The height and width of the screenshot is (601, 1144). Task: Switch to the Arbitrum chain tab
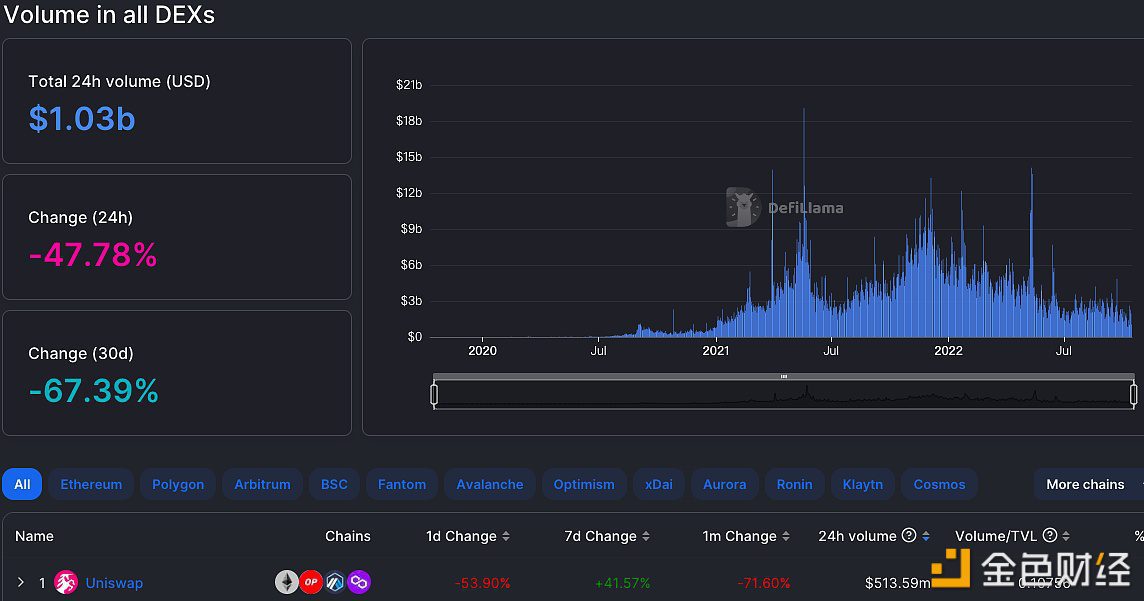pyautogui.click(x=262, y=484)
